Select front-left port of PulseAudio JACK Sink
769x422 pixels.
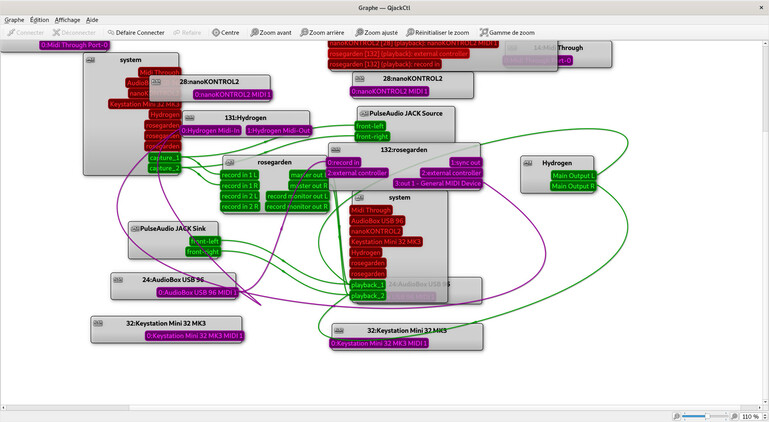pyautogui.click(x=205, y=241)
